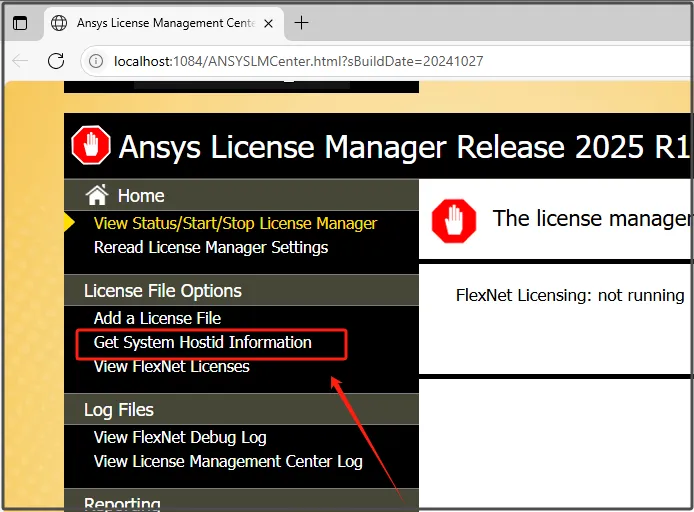Click the Ansys License Manager Release 2025 title
The width and height of the screenshot is (694, 512).
pos(404,147)
